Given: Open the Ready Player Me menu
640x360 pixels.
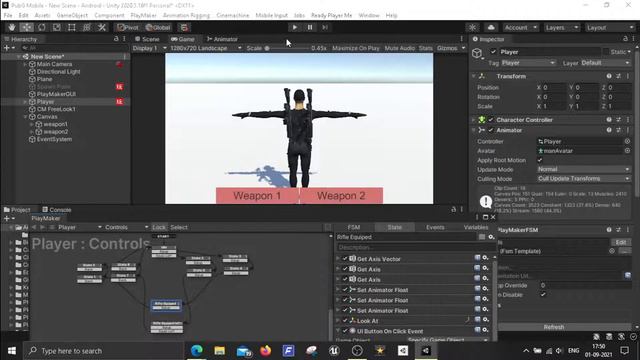Looking at the screenshot, I should click(331, 15).
